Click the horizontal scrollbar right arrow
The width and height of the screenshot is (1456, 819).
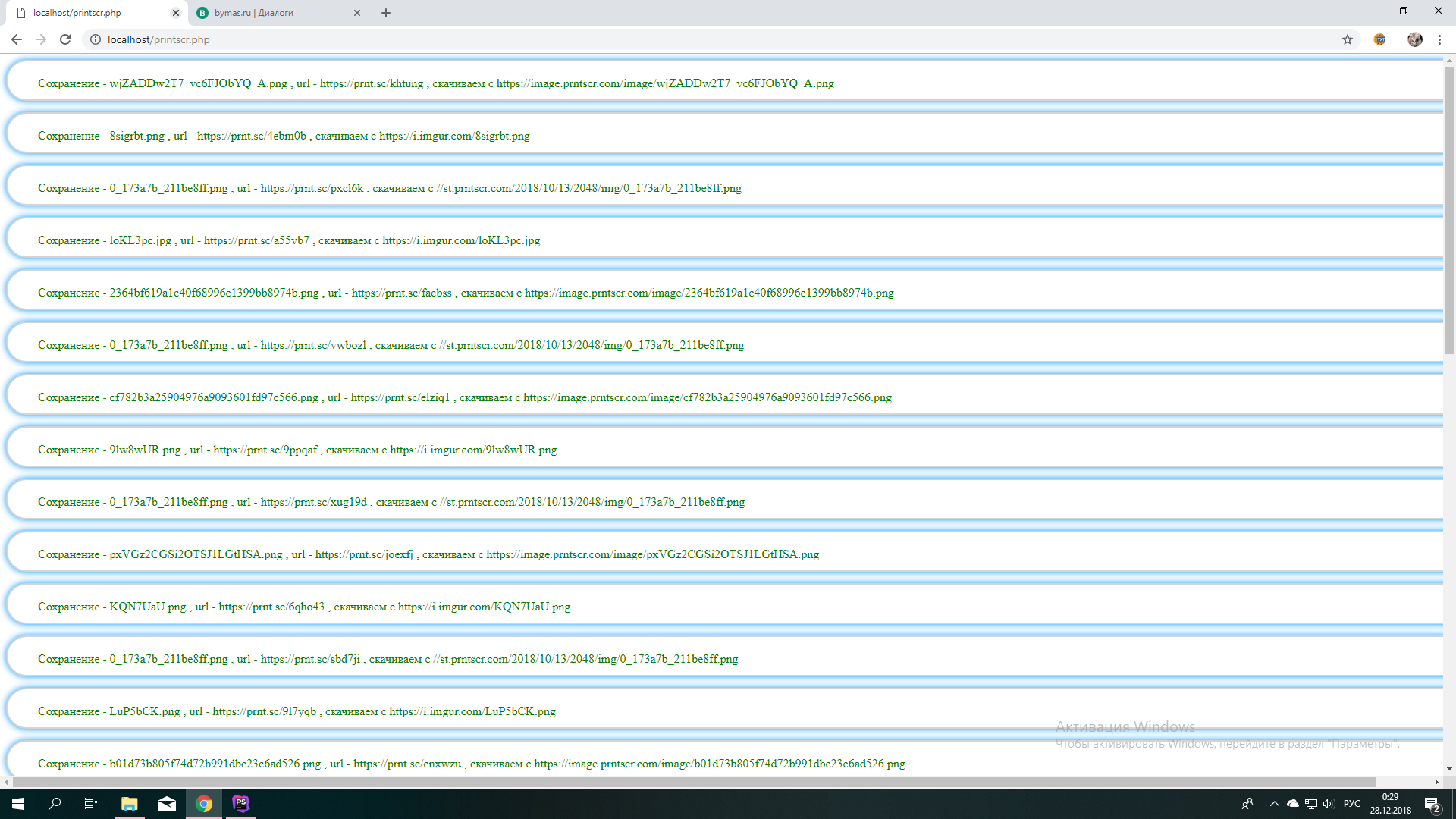pos(1436,782)
